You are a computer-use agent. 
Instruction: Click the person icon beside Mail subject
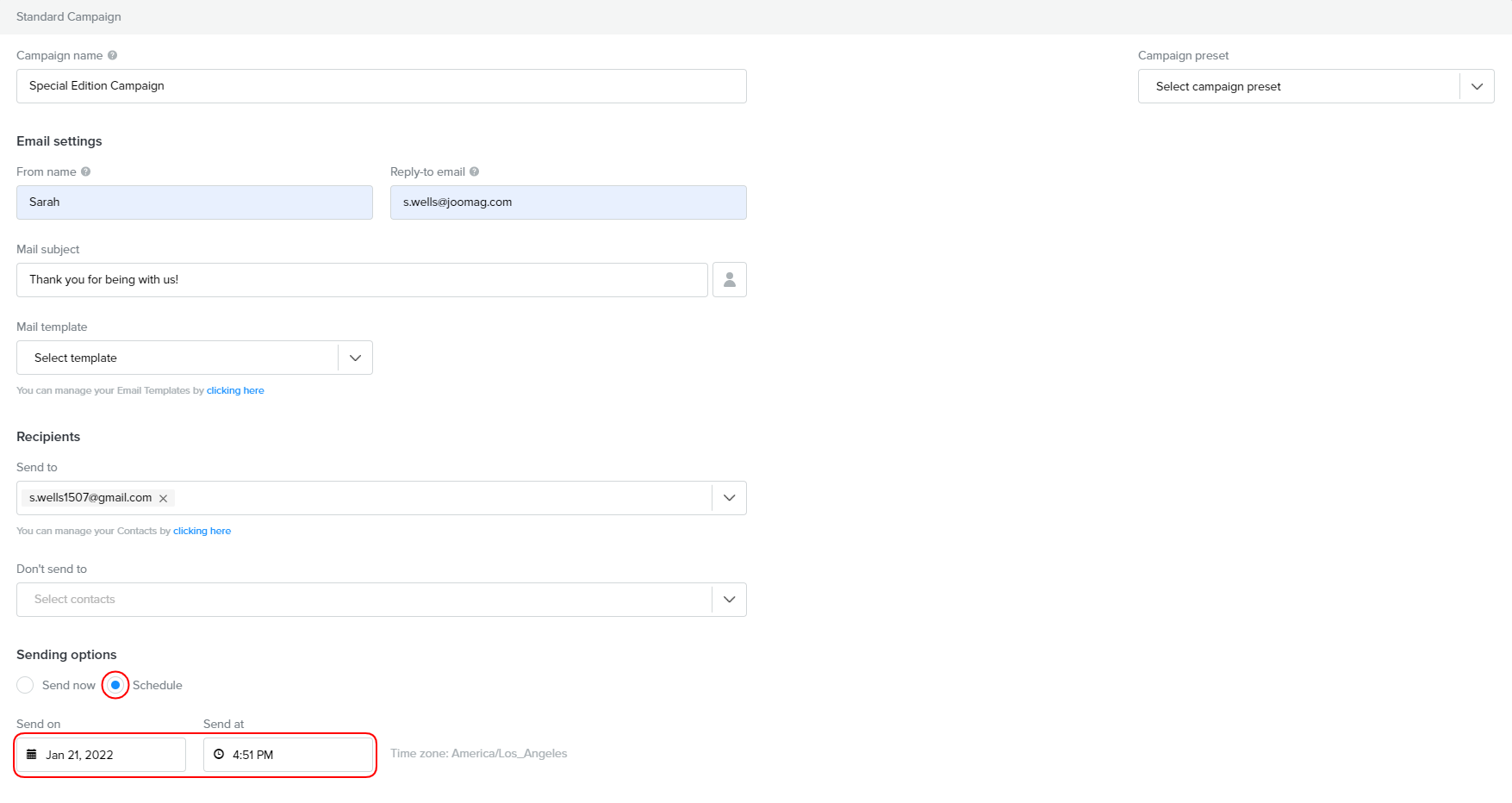pos(729,280)
